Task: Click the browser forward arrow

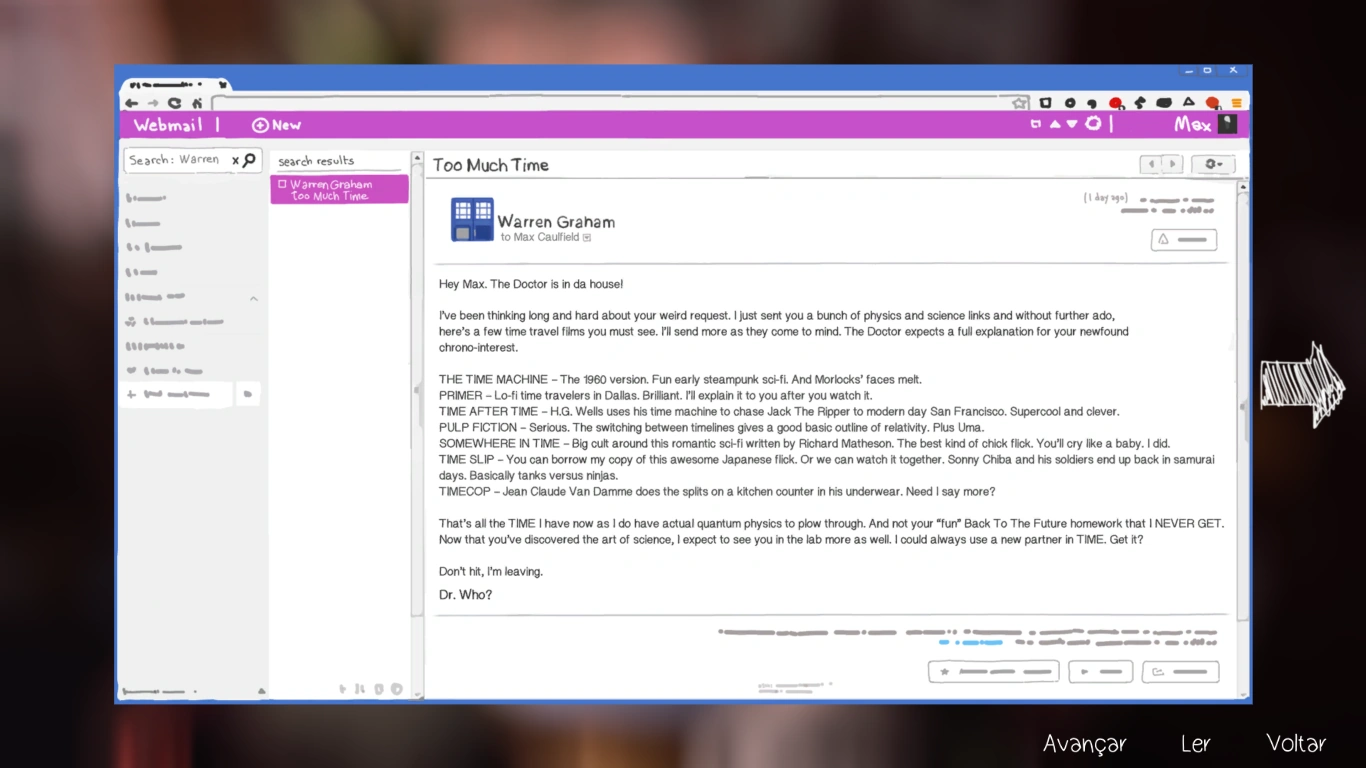Action: tap(153, 103)
